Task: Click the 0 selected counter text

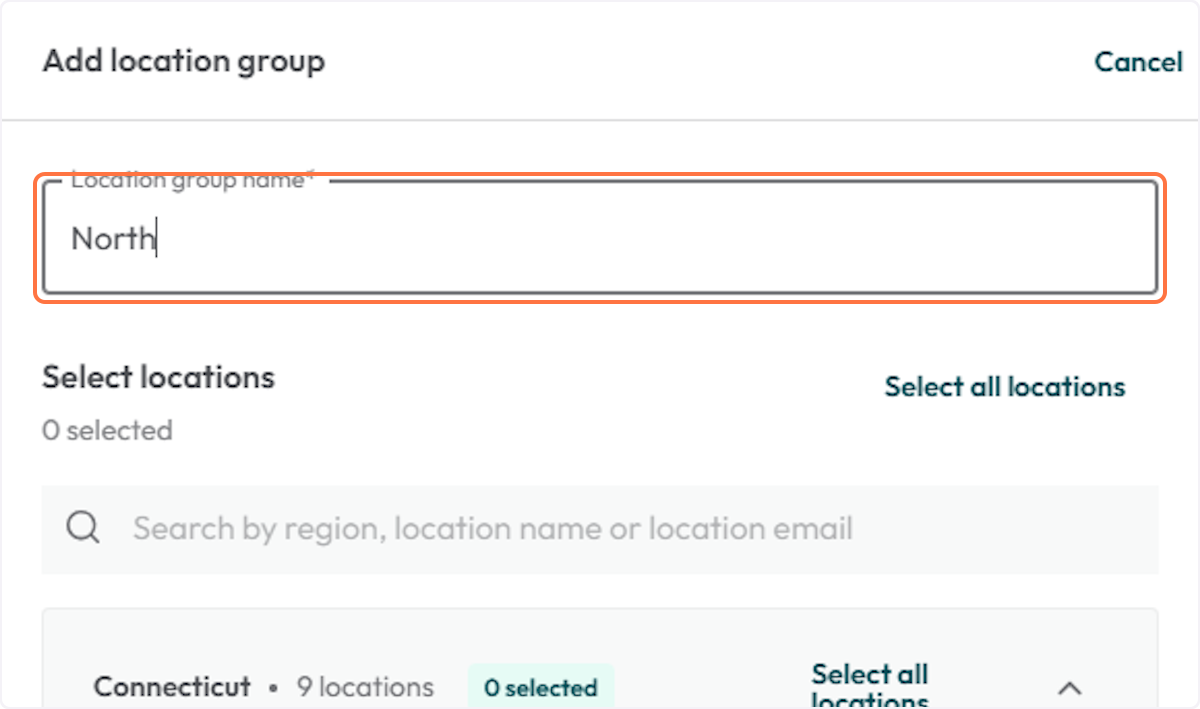Action: pyautogui.click(x=107, y=430)
